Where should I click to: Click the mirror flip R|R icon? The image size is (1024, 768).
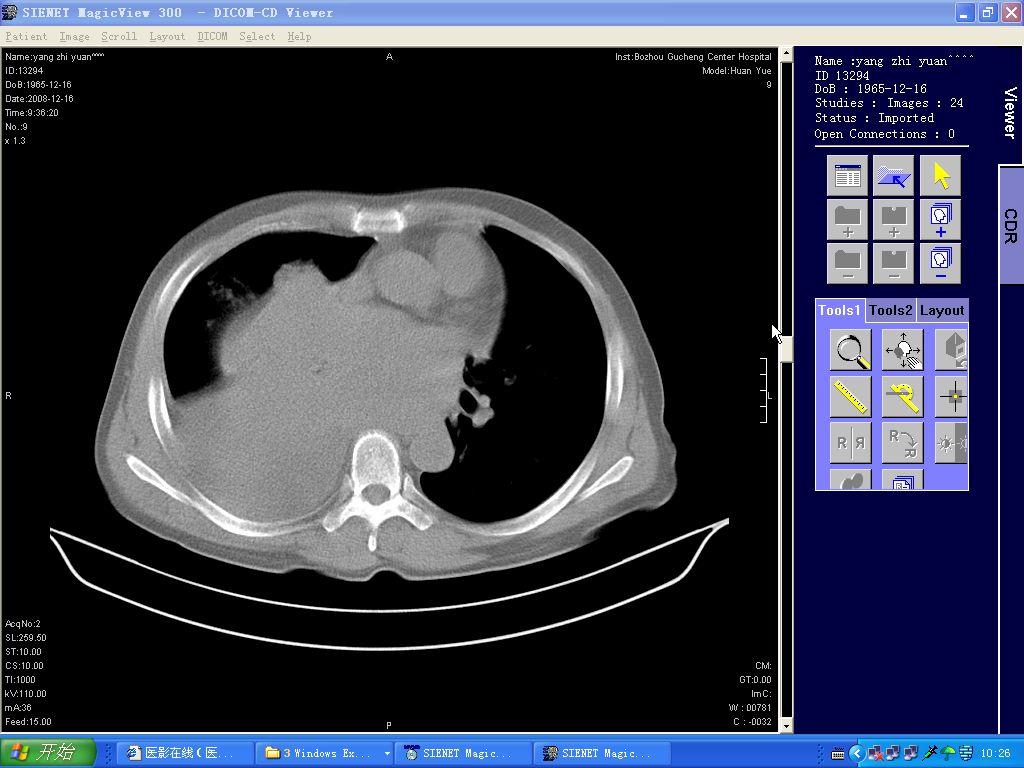point(850,443)
